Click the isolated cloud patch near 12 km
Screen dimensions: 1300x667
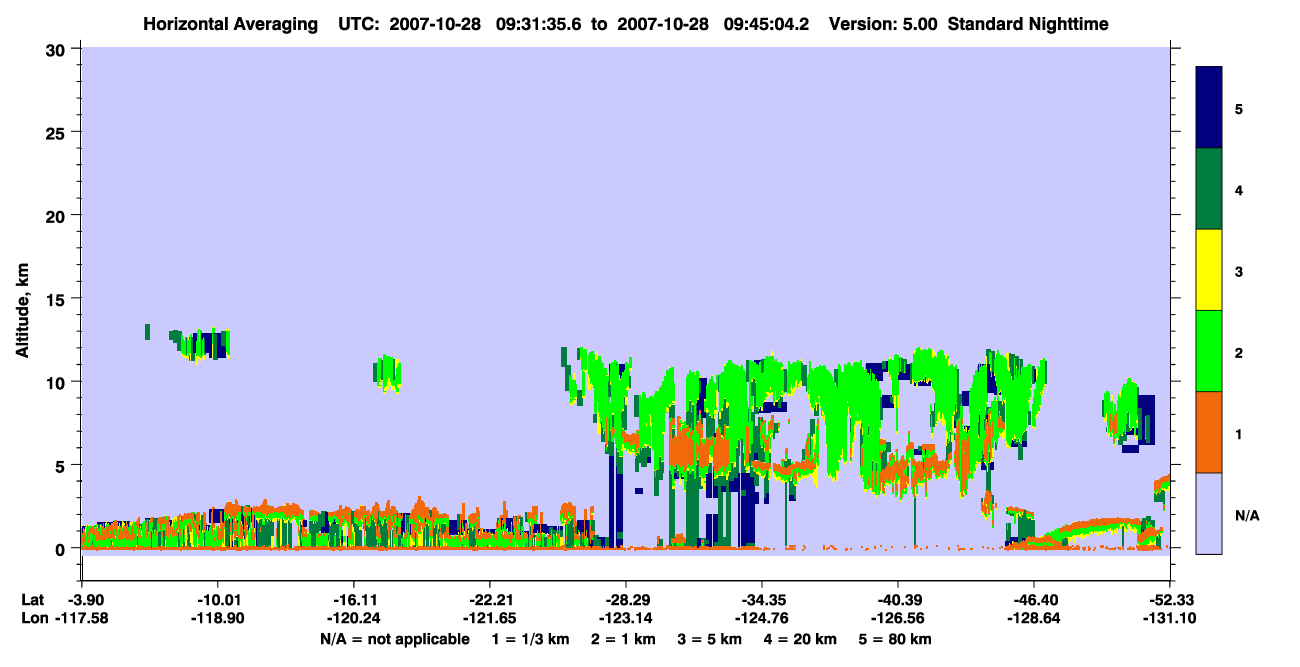[200, 344]
